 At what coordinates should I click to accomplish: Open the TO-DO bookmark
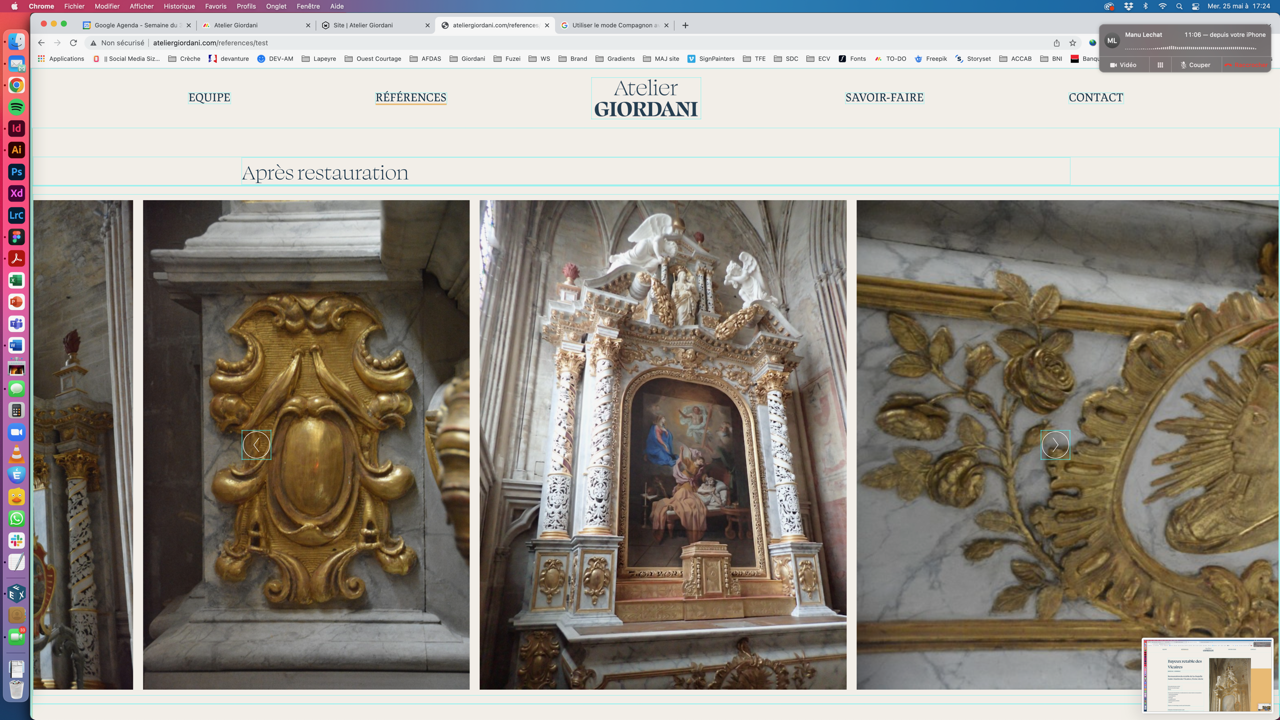(x=890, y=59)
